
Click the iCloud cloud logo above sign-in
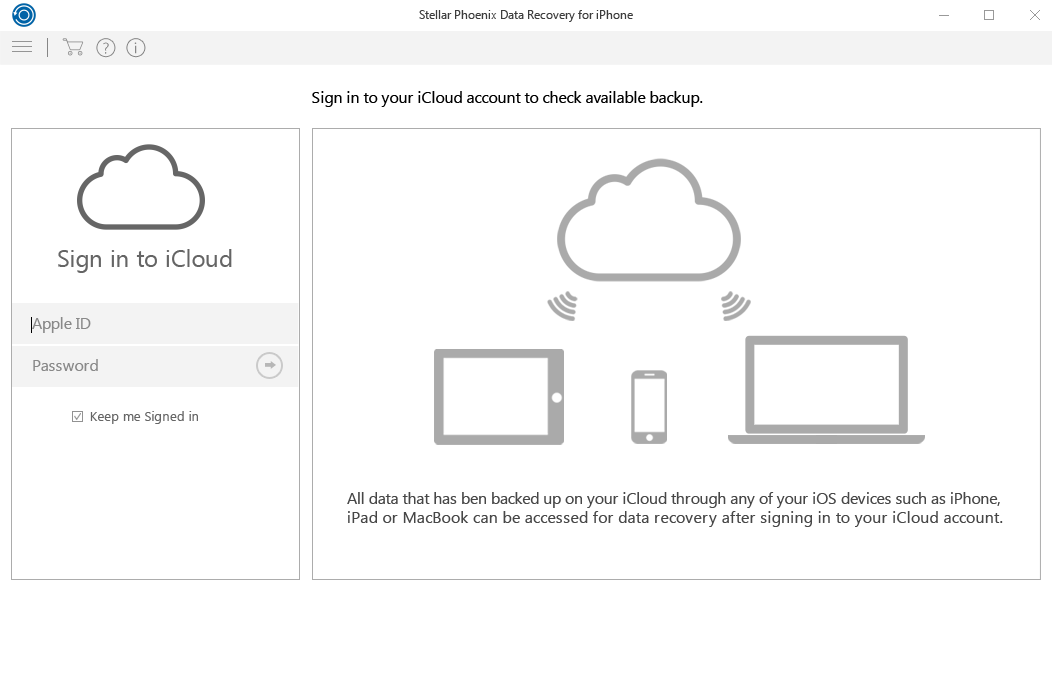pyautogui.click(x=141, y=187)
